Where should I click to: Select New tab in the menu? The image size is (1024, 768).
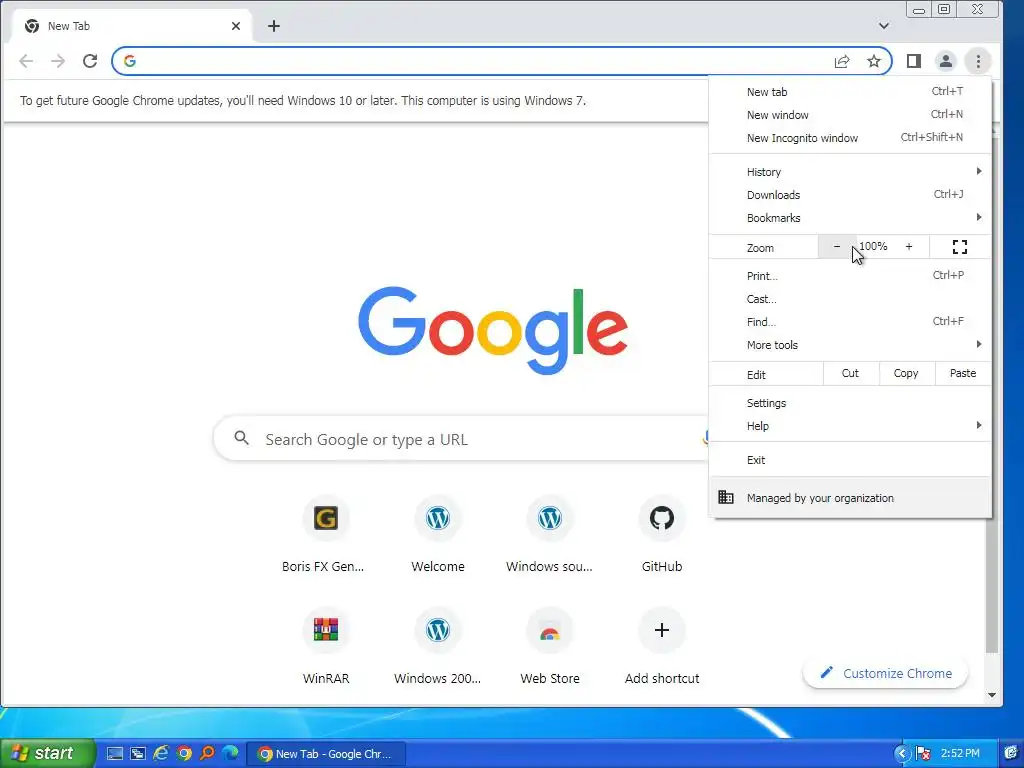click(850, 92)
